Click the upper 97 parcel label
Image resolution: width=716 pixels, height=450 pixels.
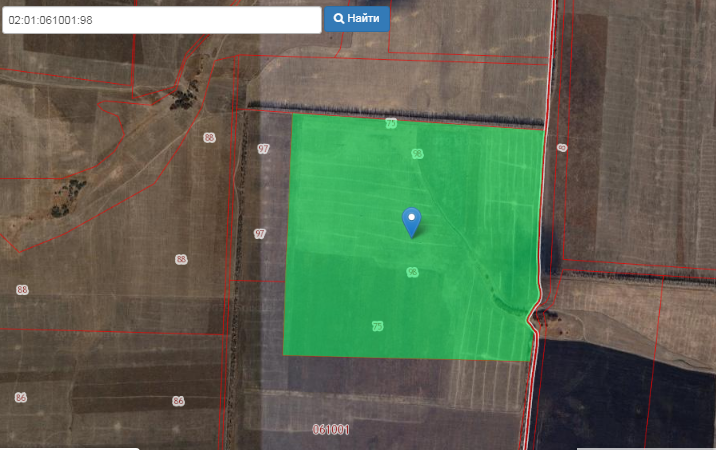263,148
